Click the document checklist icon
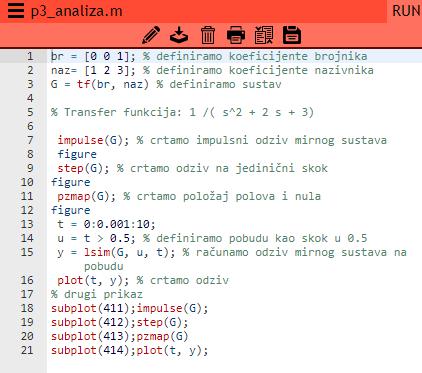Image resolution: width=422 pixels, height=373 pixels. pos(264,35)
